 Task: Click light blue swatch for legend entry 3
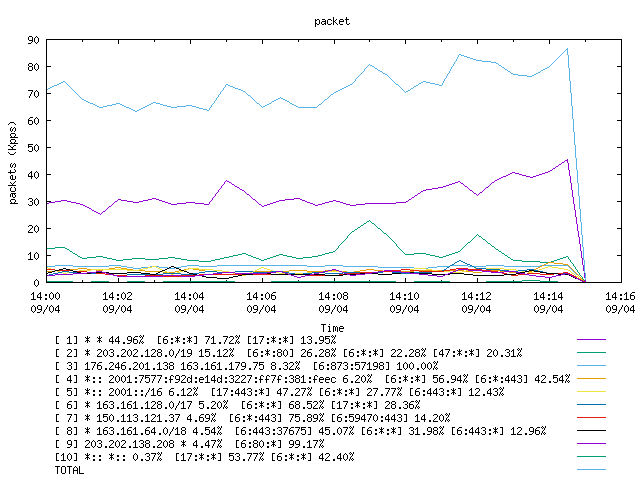[x=591, y=366]
